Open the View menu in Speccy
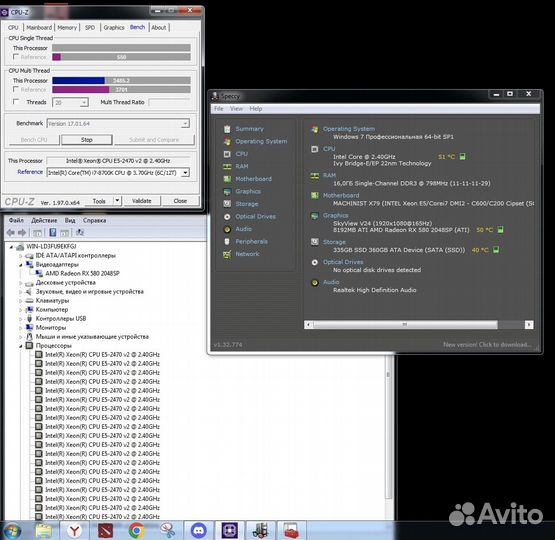This screenshot has width=555, height=540. [x=236, y=109]
